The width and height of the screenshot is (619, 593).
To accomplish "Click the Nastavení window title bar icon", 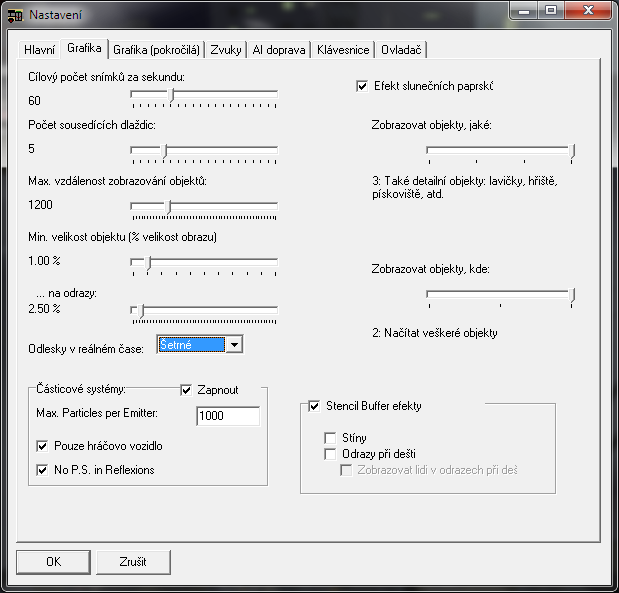I will pyautogui.click(x=16, y=14).
